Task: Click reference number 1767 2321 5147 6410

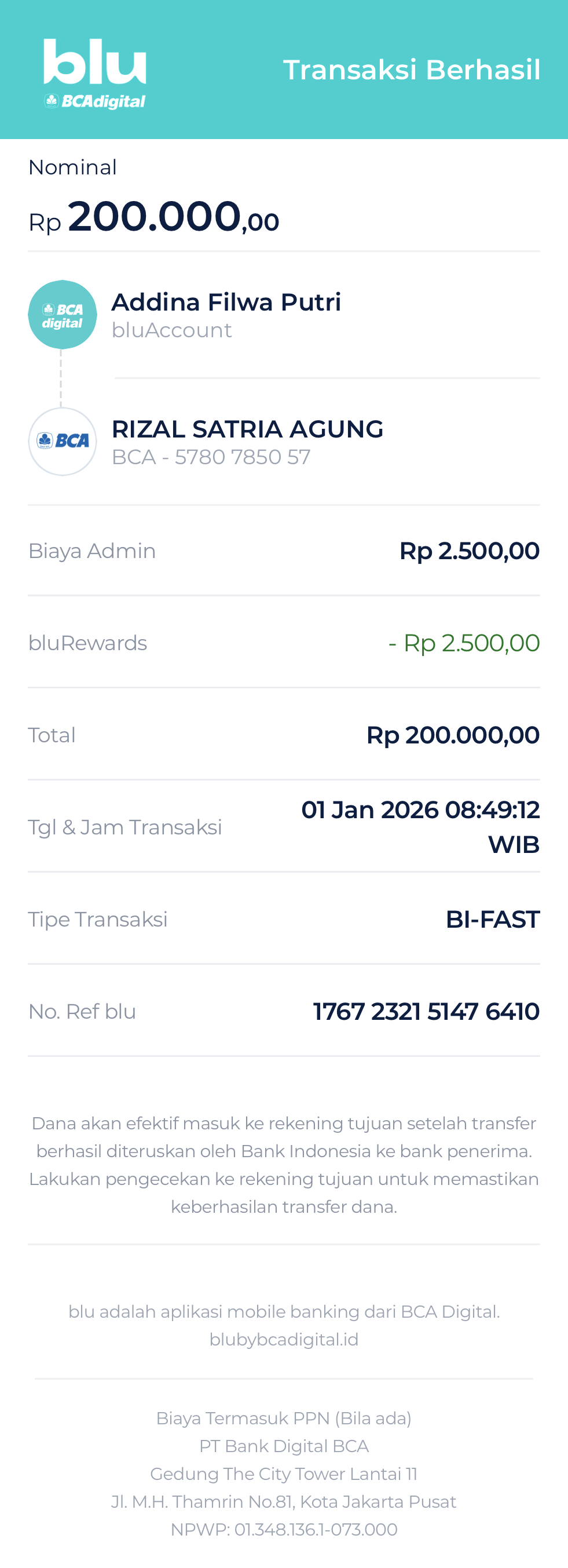Action: [426, 1012]
